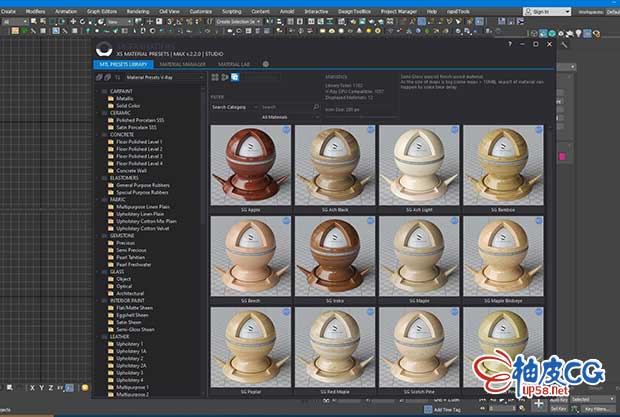The image size is (620, 417).
Task: Open the Graph Editors menu
Action: [102, 11]
